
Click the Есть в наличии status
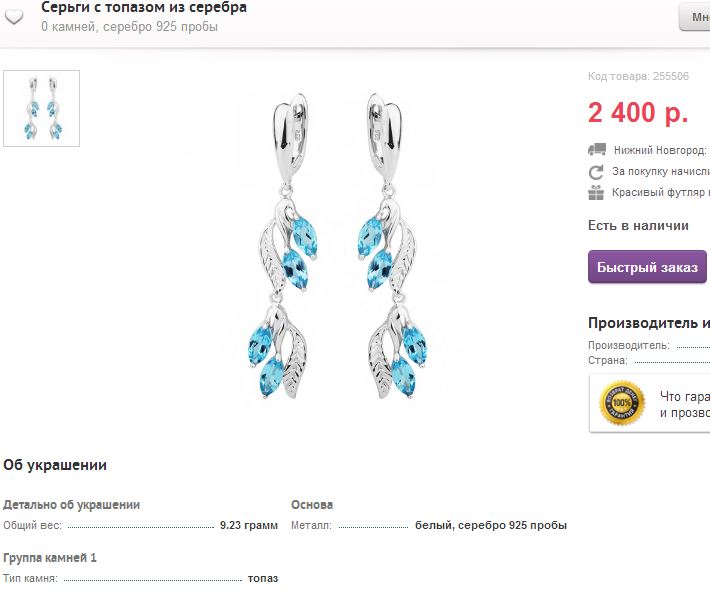click(x=638, y=226)
